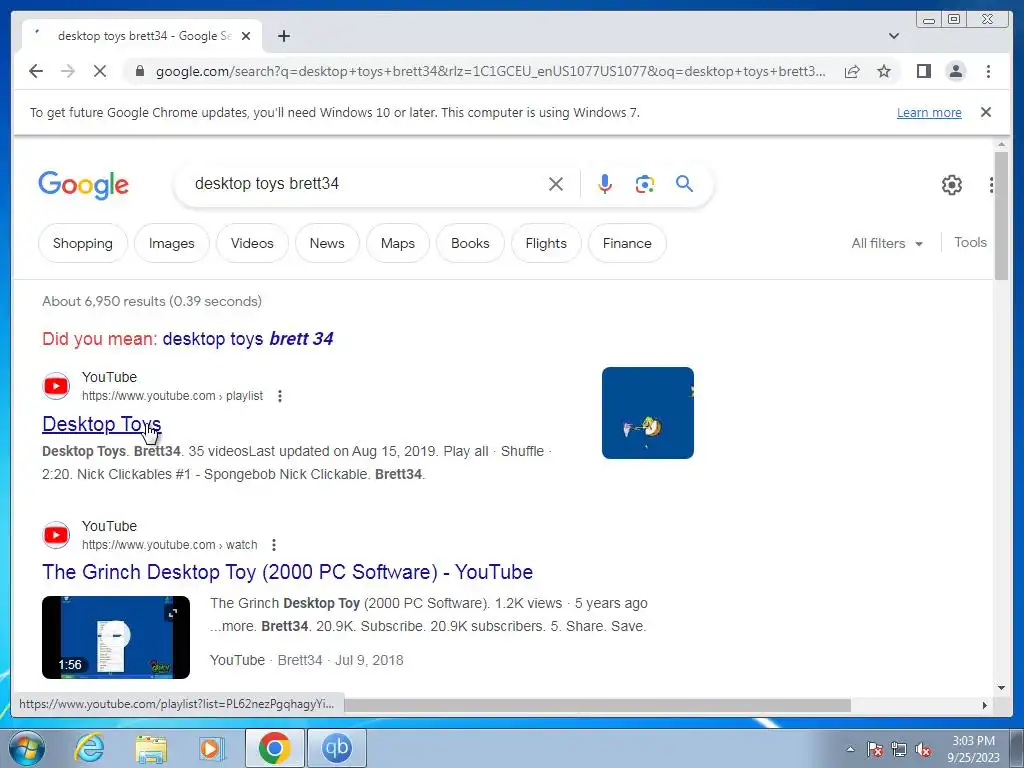
Task: Launch Internet Explorer from taskbar
Action: coord(89,748)
